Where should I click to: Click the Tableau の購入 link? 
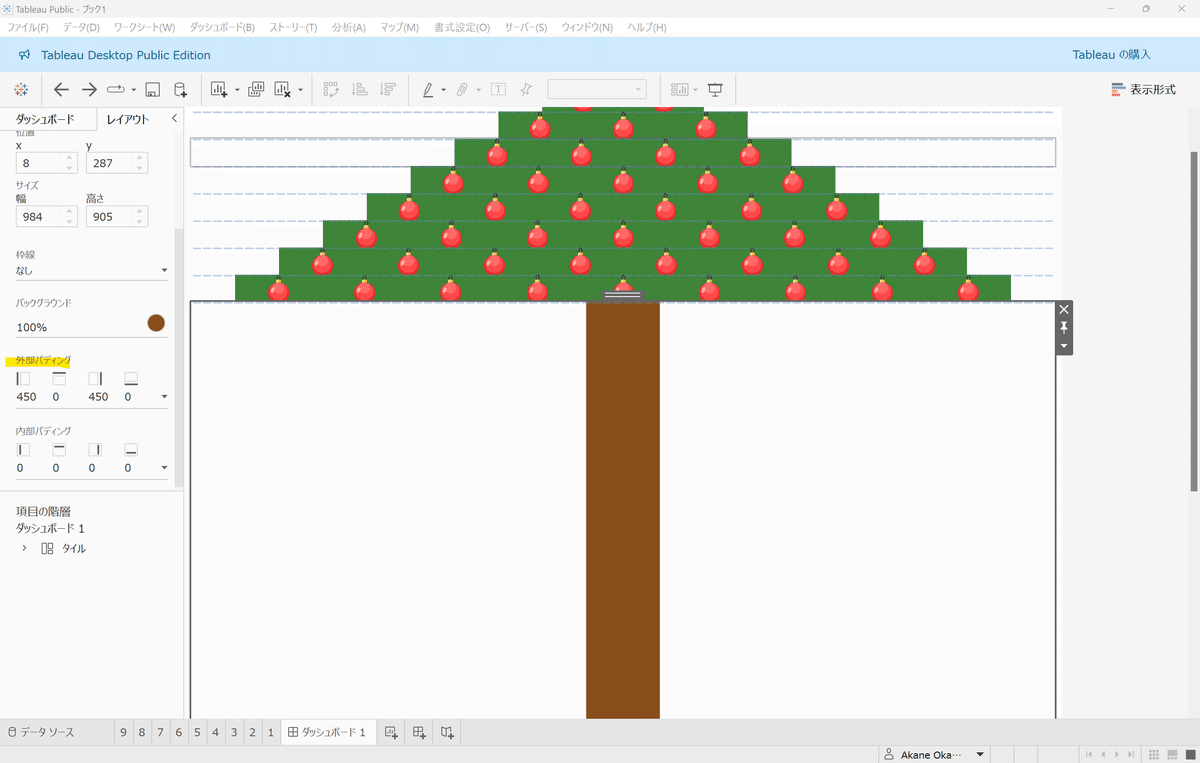pos(1112,55)
